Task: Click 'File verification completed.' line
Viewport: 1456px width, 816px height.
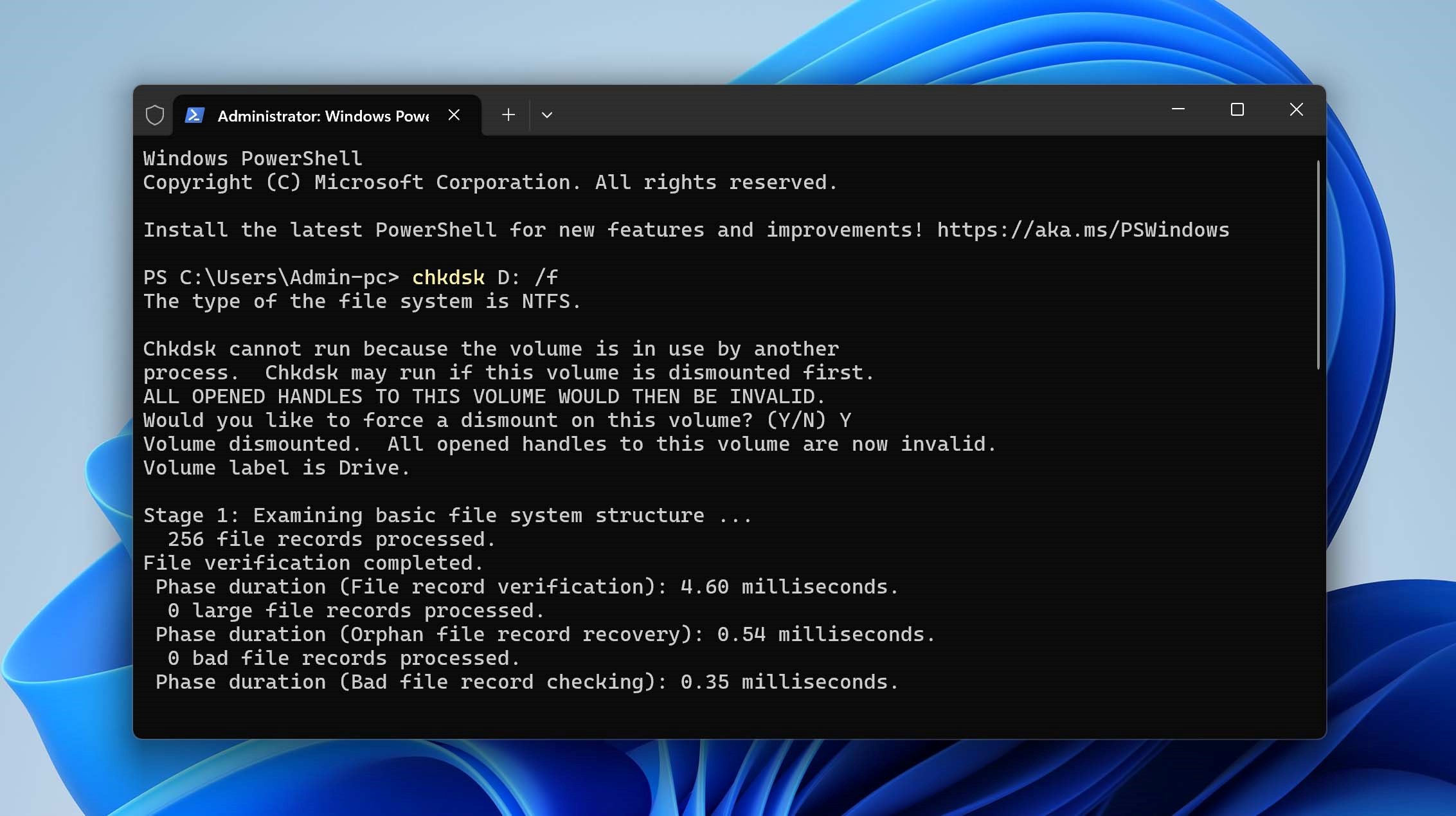Action: pyautogui.click(x=313, y=563)
